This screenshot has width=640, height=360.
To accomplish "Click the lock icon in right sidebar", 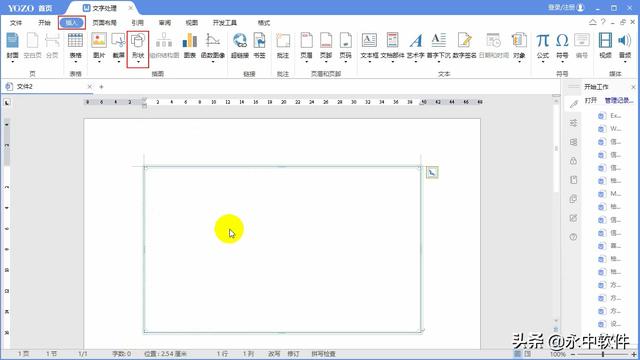I will click(573, 161).
